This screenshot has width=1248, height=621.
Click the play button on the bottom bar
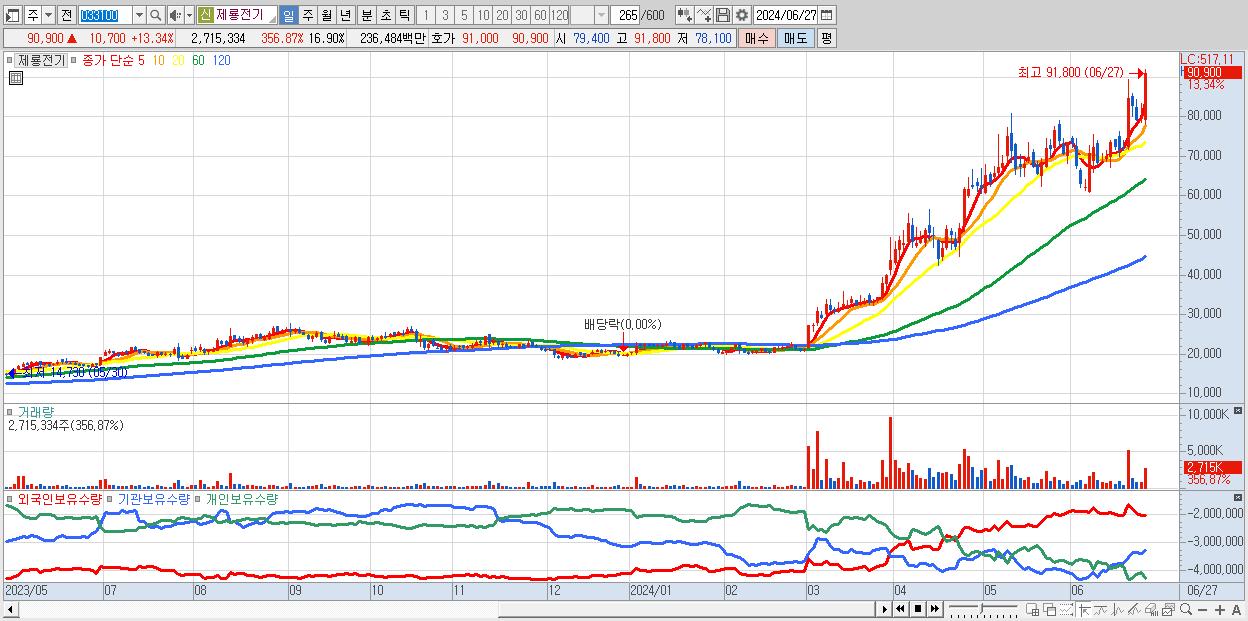[x=884, y=609]
